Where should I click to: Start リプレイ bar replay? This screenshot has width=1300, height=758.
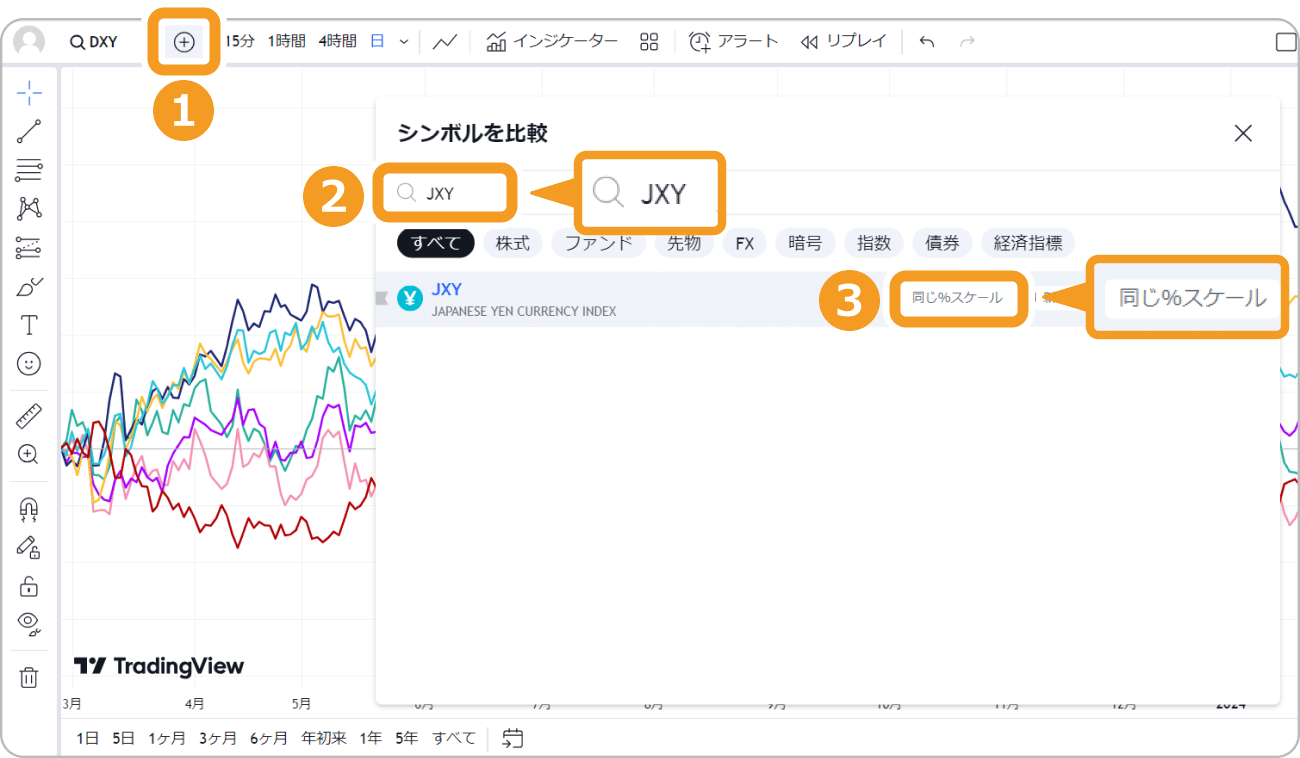tap(844, 41)
